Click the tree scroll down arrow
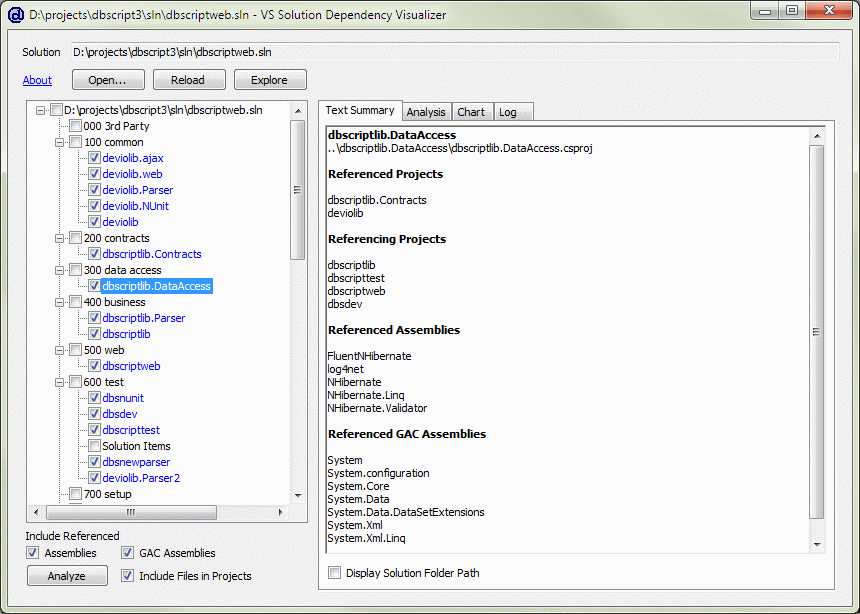 [298, 495]
